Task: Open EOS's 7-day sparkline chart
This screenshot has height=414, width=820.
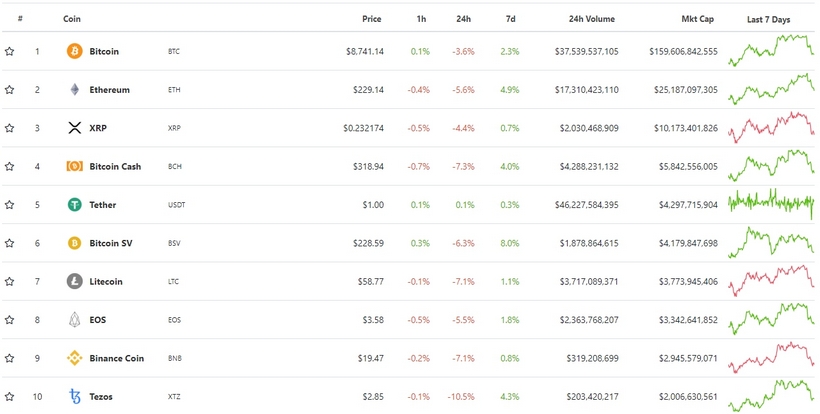Action: click(x=771, y=319)
